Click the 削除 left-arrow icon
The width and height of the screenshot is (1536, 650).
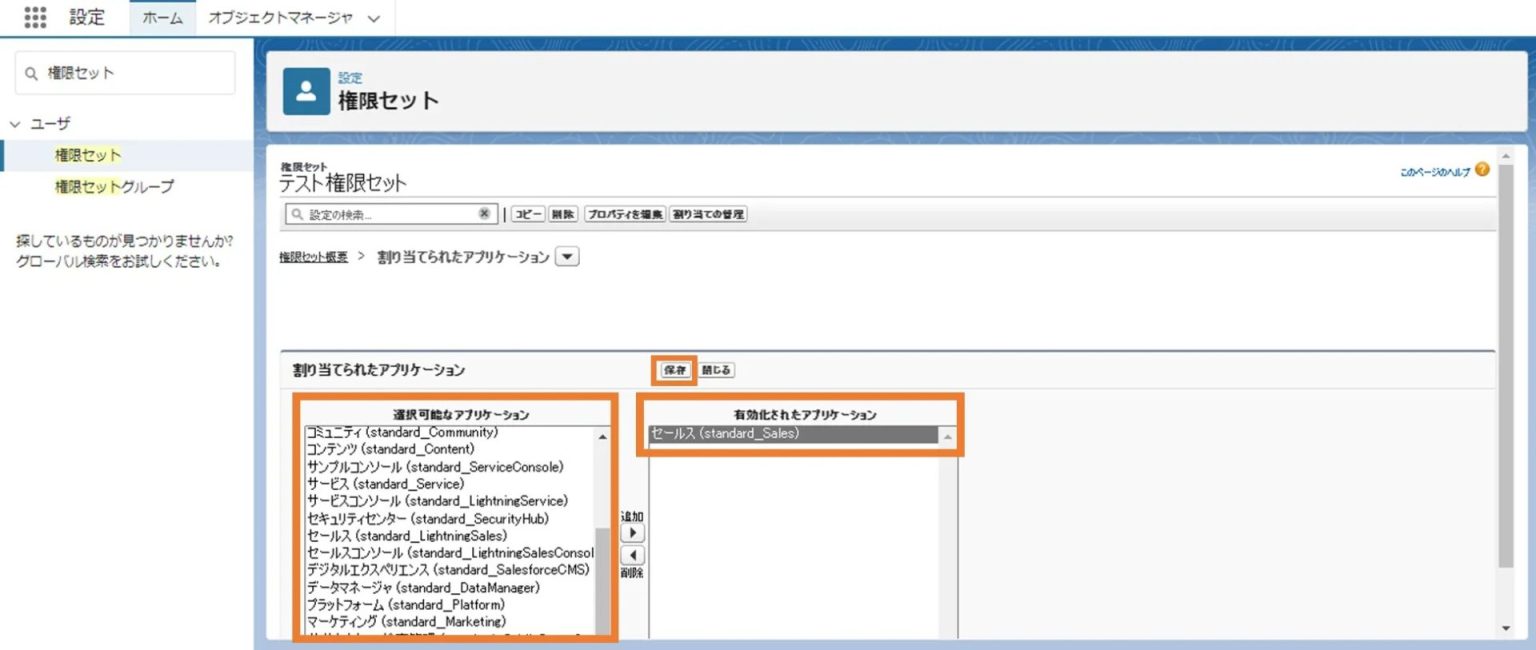tap(633, 553)
